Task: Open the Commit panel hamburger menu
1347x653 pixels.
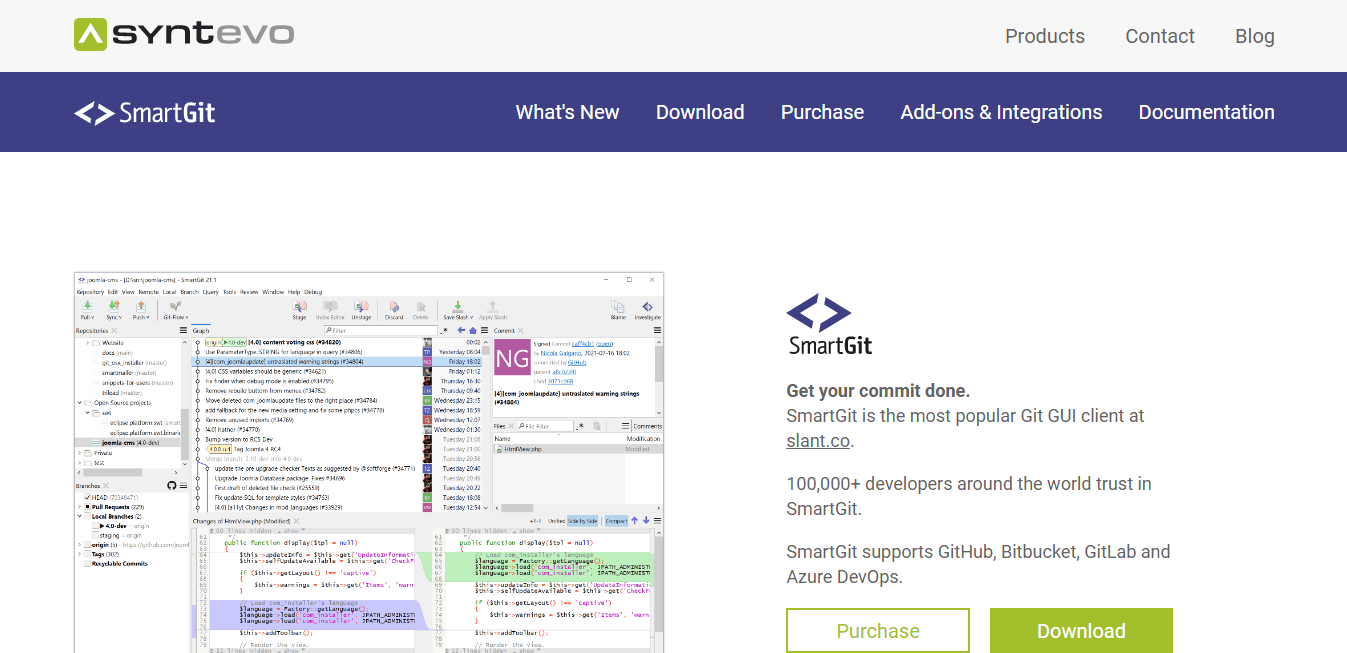Action: pyautogui.click(x=657, y=330)
